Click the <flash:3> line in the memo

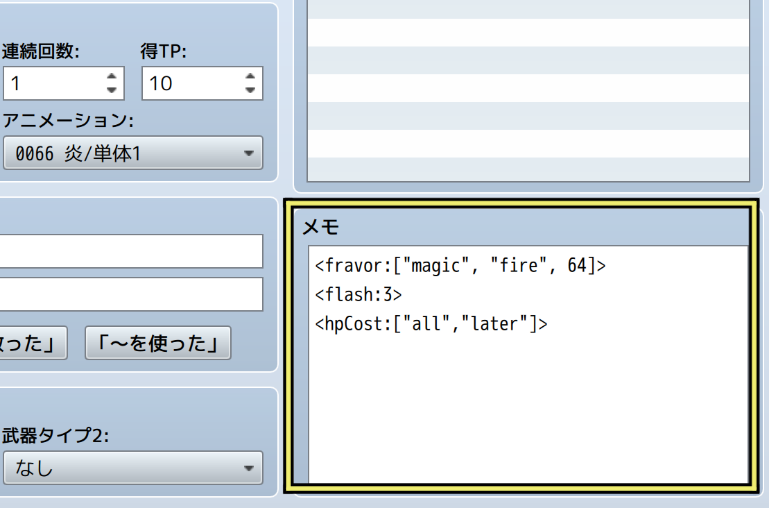(358, 295)
